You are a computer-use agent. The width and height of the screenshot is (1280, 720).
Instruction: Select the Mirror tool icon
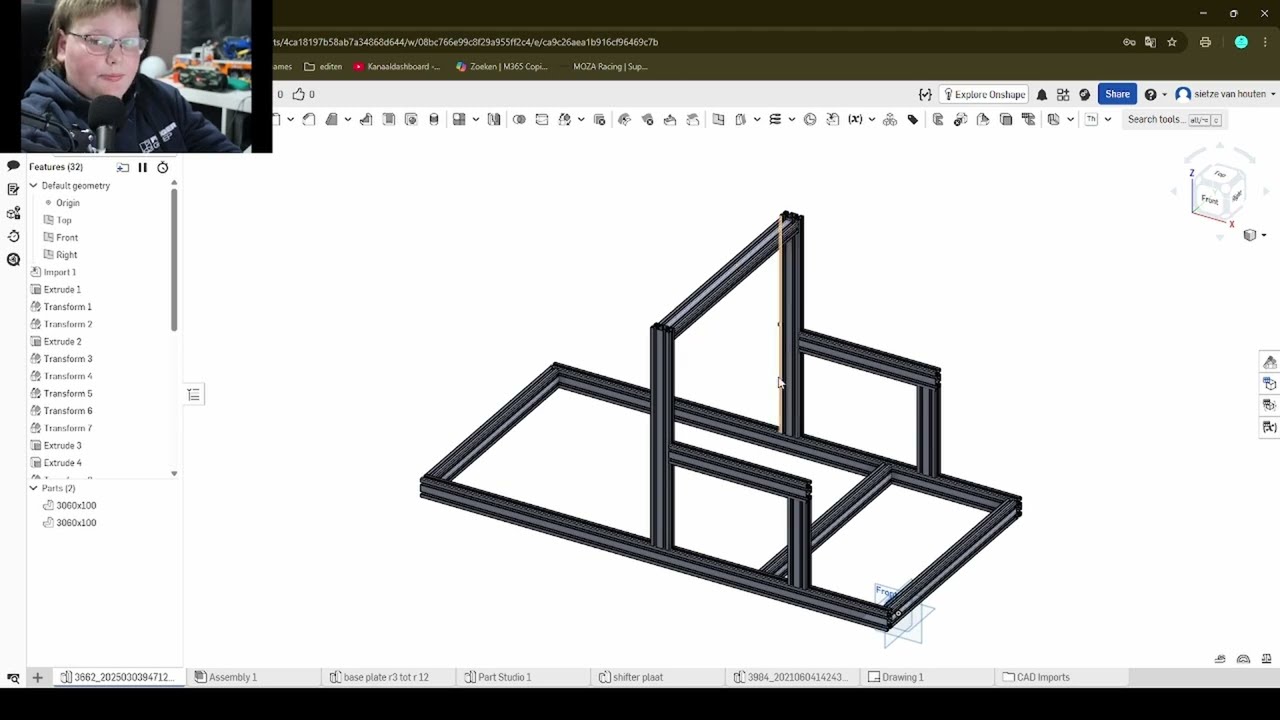click(x=494, y=120)
